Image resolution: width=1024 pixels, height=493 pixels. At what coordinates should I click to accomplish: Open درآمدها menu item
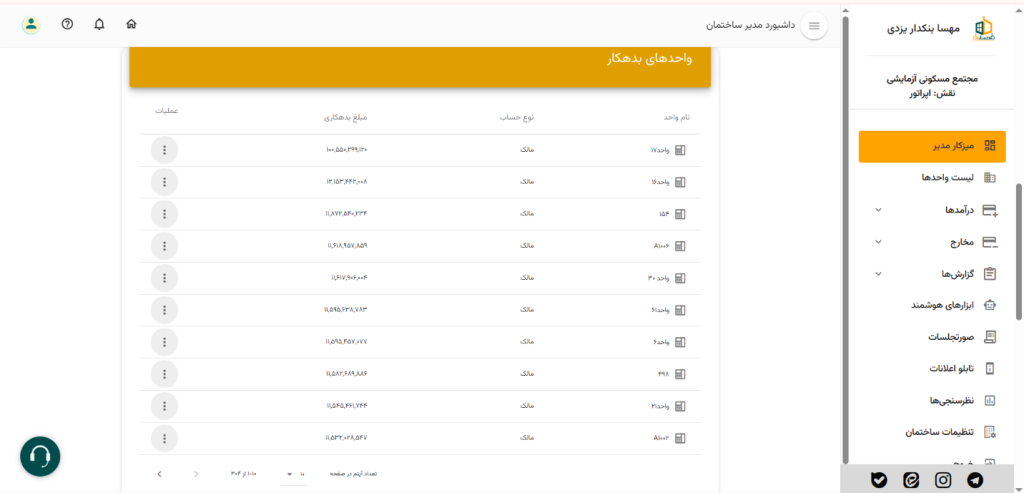coord(932,210)
